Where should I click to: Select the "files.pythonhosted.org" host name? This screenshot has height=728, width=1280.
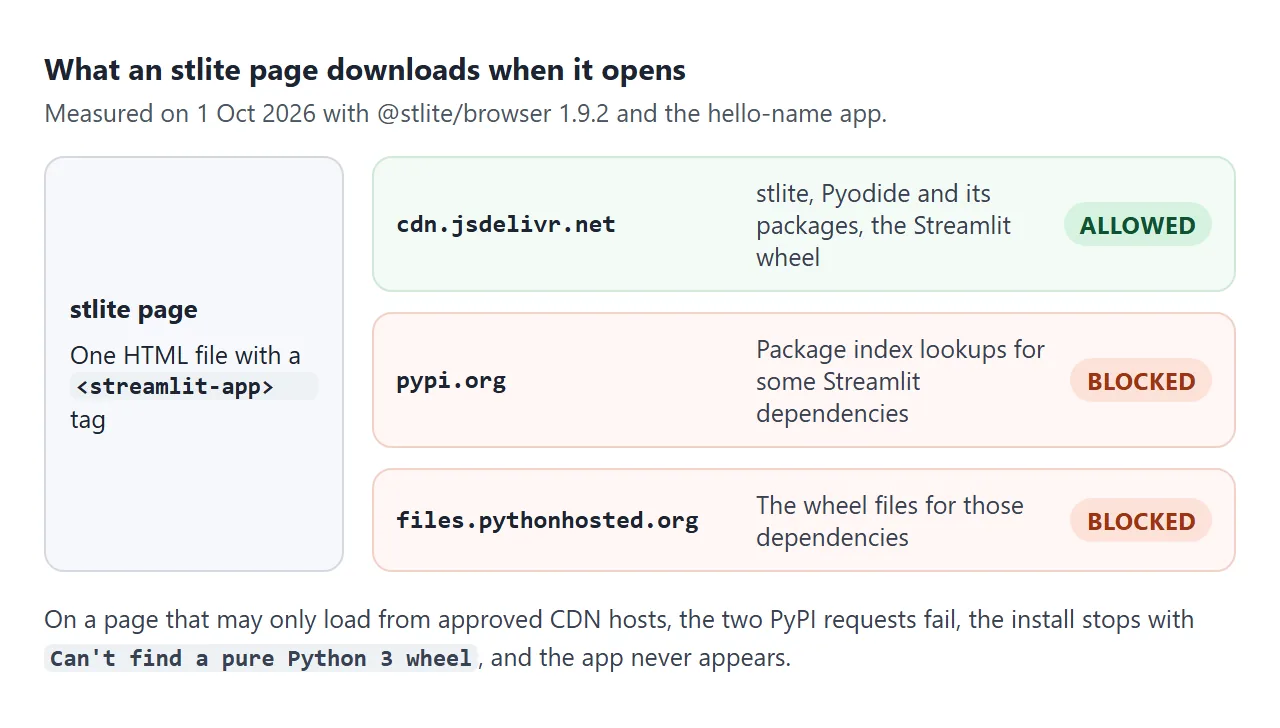point(547,521)
